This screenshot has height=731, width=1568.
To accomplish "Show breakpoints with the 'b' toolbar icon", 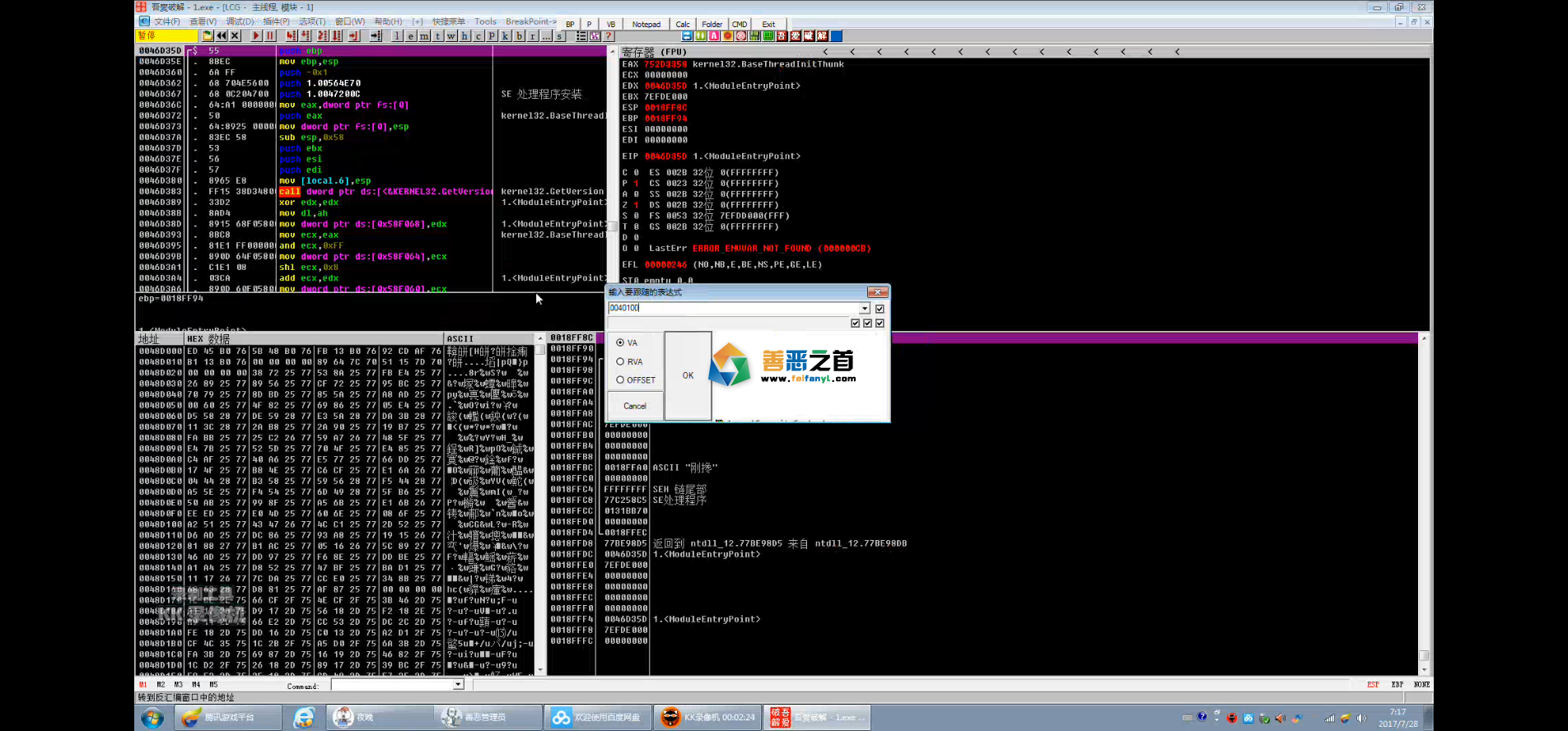I will 519,36.
